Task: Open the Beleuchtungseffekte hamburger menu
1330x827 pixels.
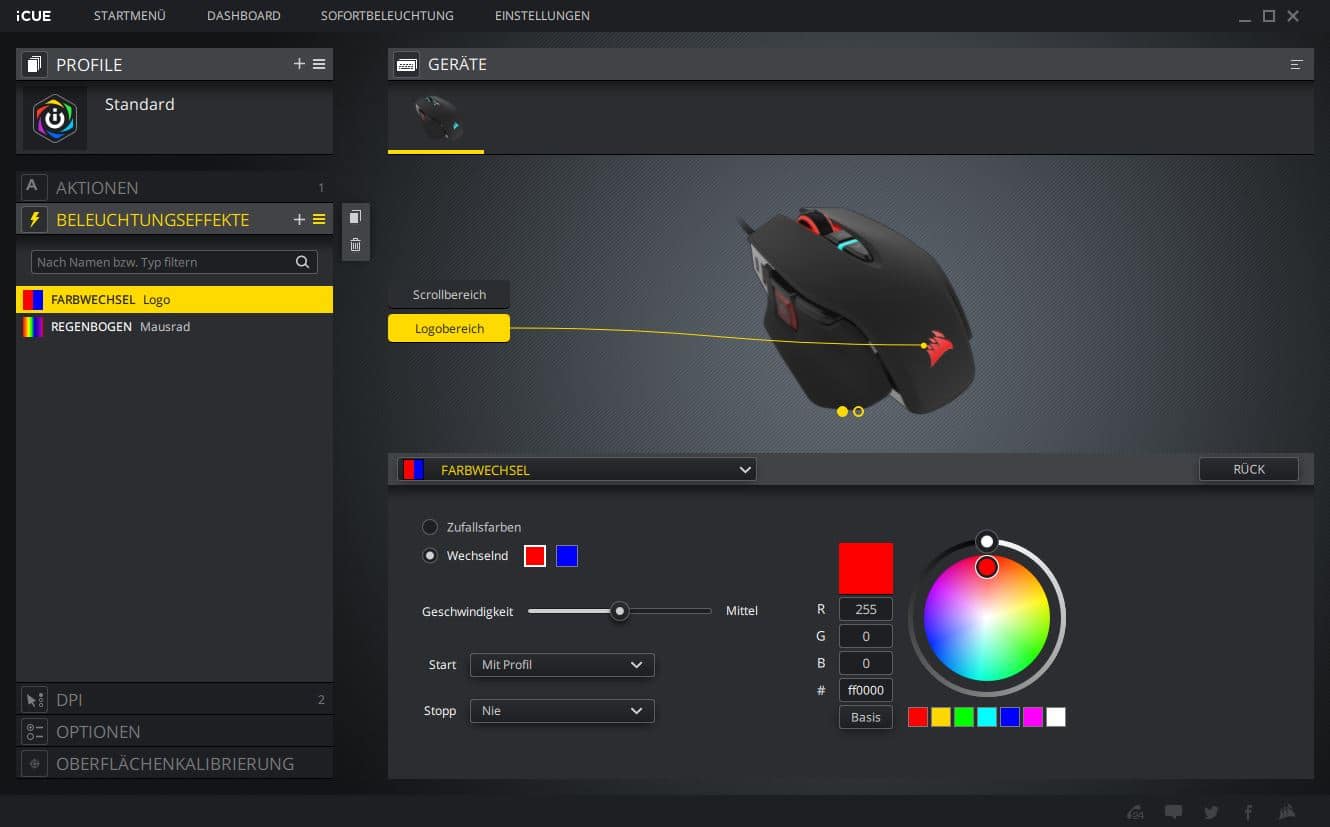Action: pyautogui.click(x=319, y=220)
